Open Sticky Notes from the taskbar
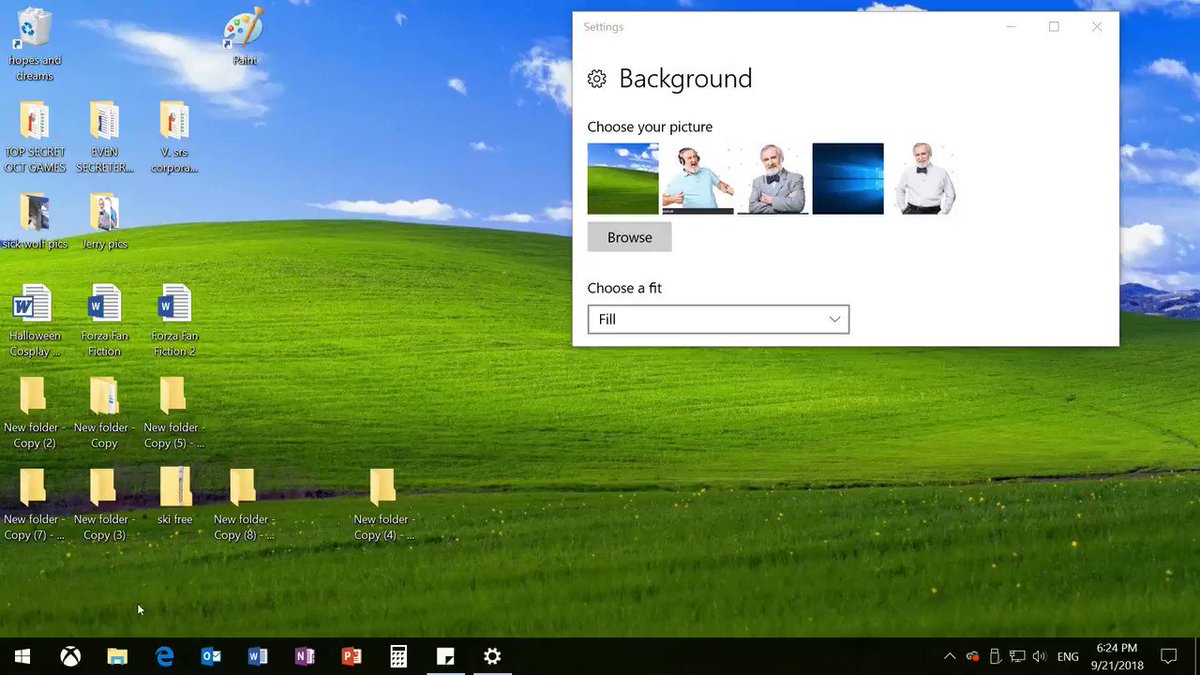1200x675 pixels. (445, 657)
